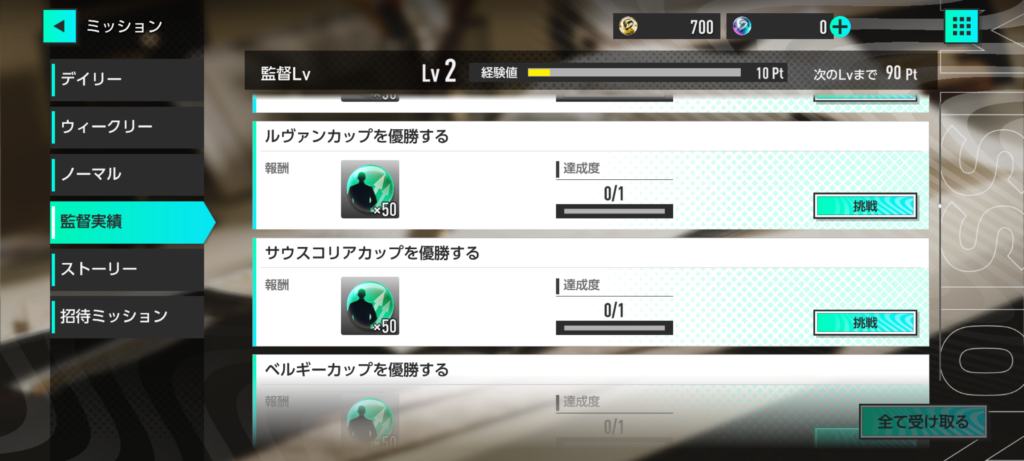The width and height of the screenshot is (1024, 461).
Task: Click the 全て受け取る button
Action: [x=923, y=422]
